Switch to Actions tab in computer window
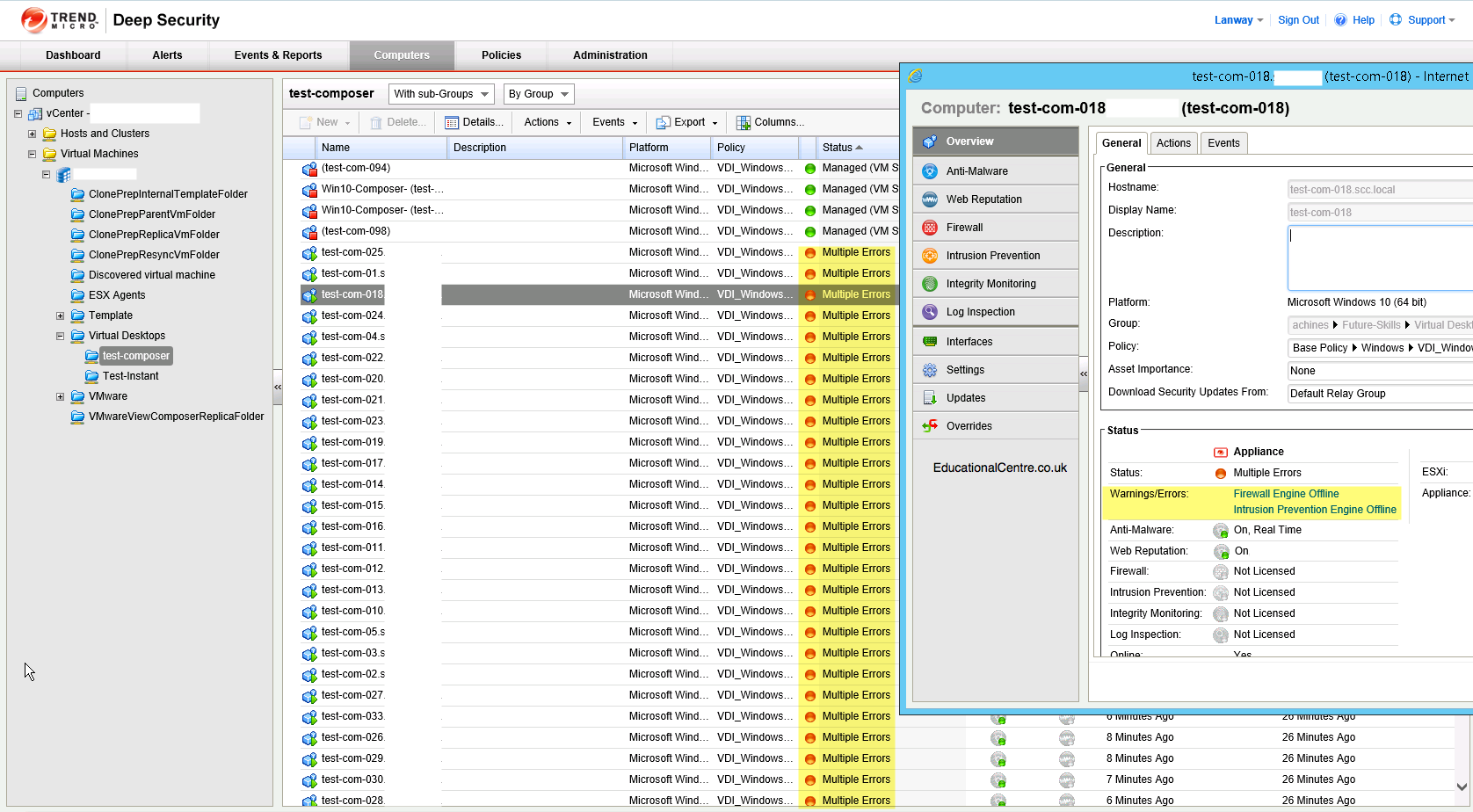 coord(1173,143)
